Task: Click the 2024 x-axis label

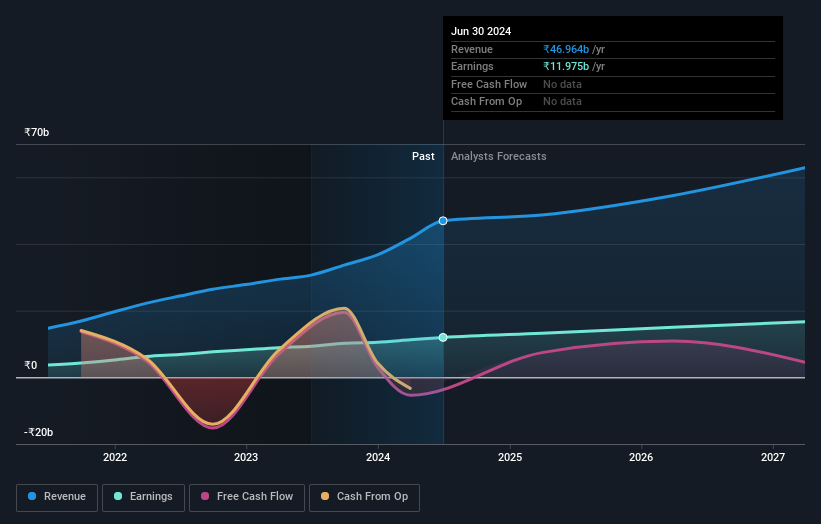Action: tap(378, 457)
